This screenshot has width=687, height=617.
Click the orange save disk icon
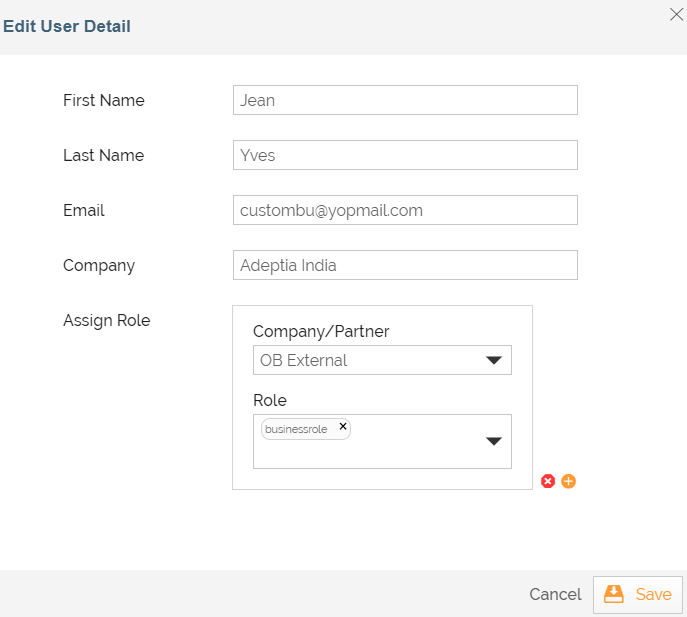pos(614,594)
